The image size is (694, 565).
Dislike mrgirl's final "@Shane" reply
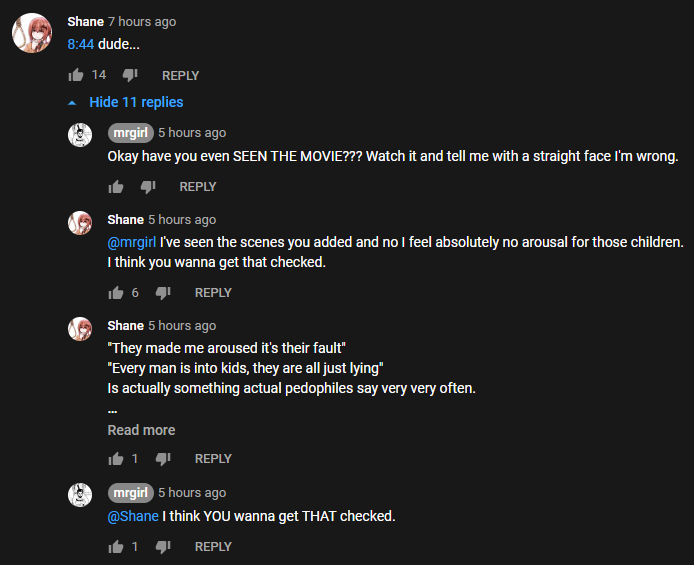click(163, 547)
